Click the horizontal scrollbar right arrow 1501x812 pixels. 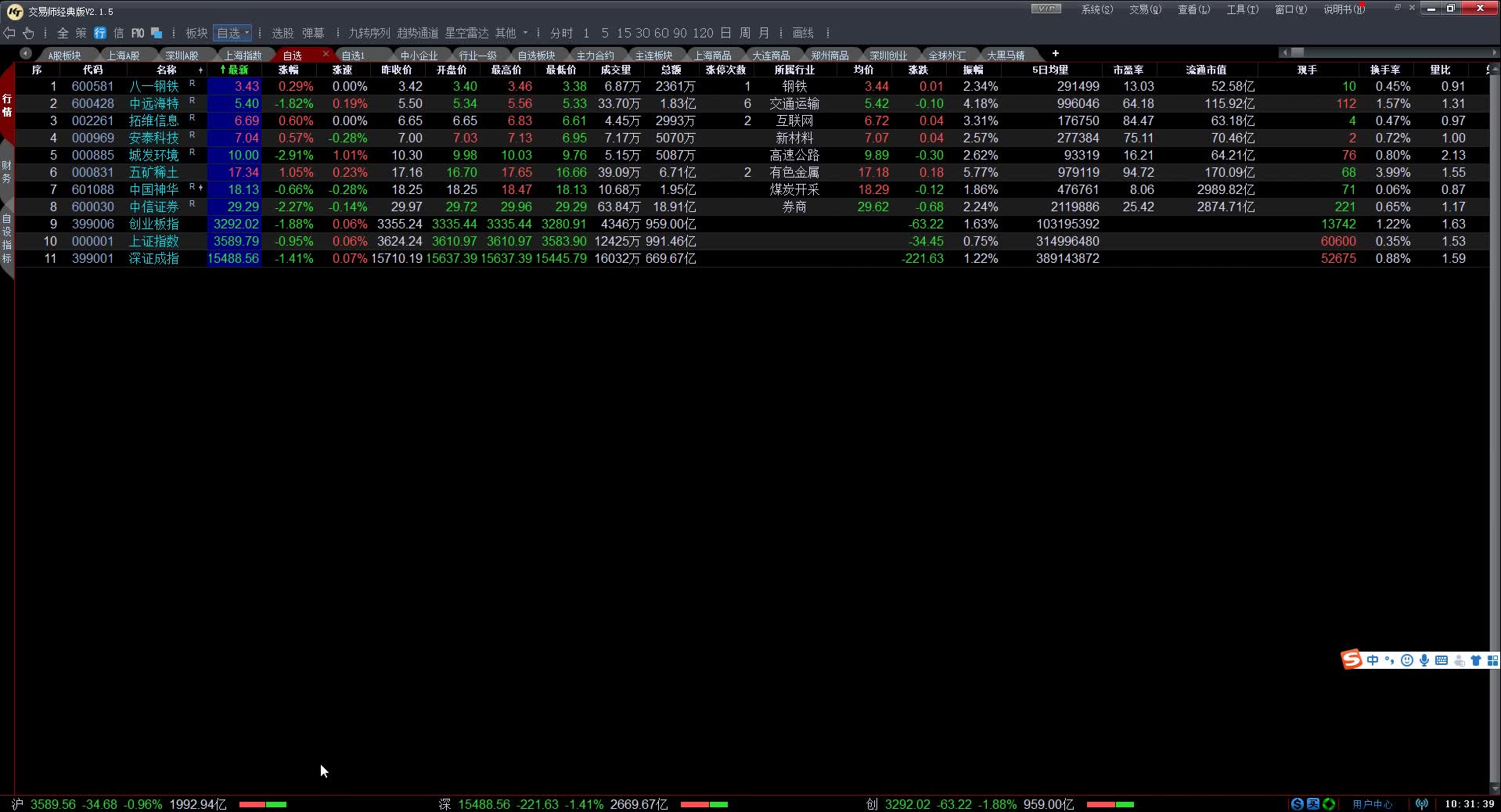pyautogui.click(x=1496, y=52)
